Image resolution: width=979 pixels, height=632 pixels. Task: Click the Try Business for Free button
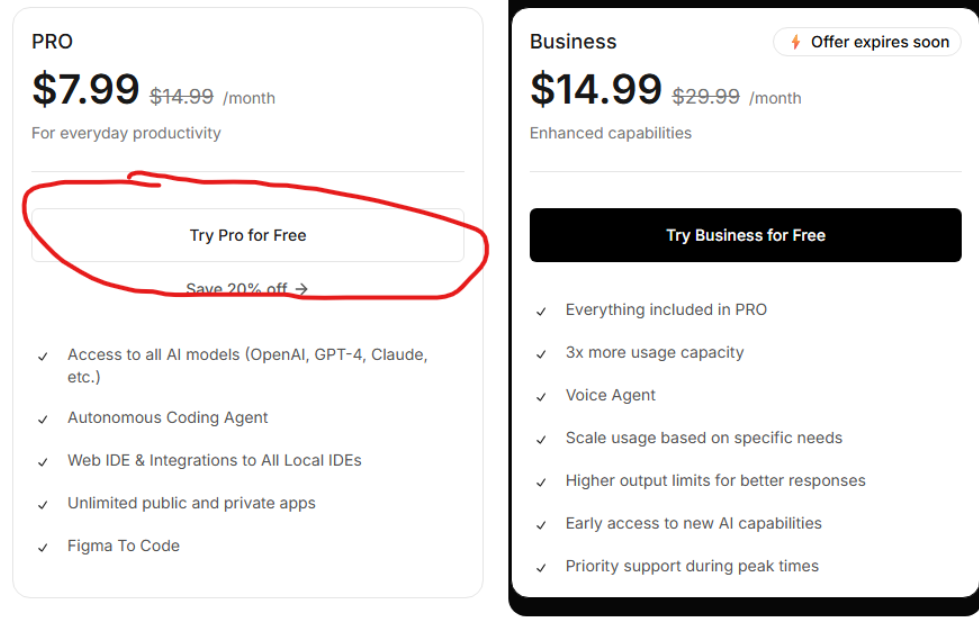(x=745, y=235)
